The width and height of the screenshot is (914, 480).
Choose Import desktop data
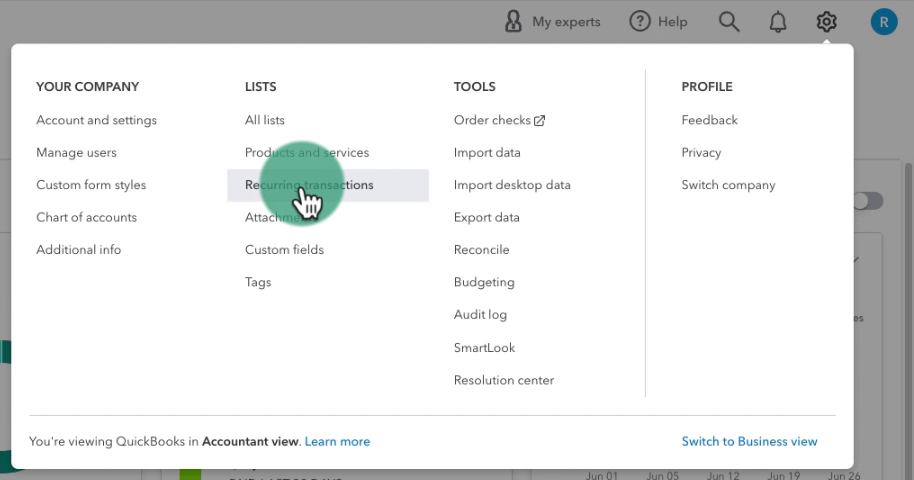(512, 185)
